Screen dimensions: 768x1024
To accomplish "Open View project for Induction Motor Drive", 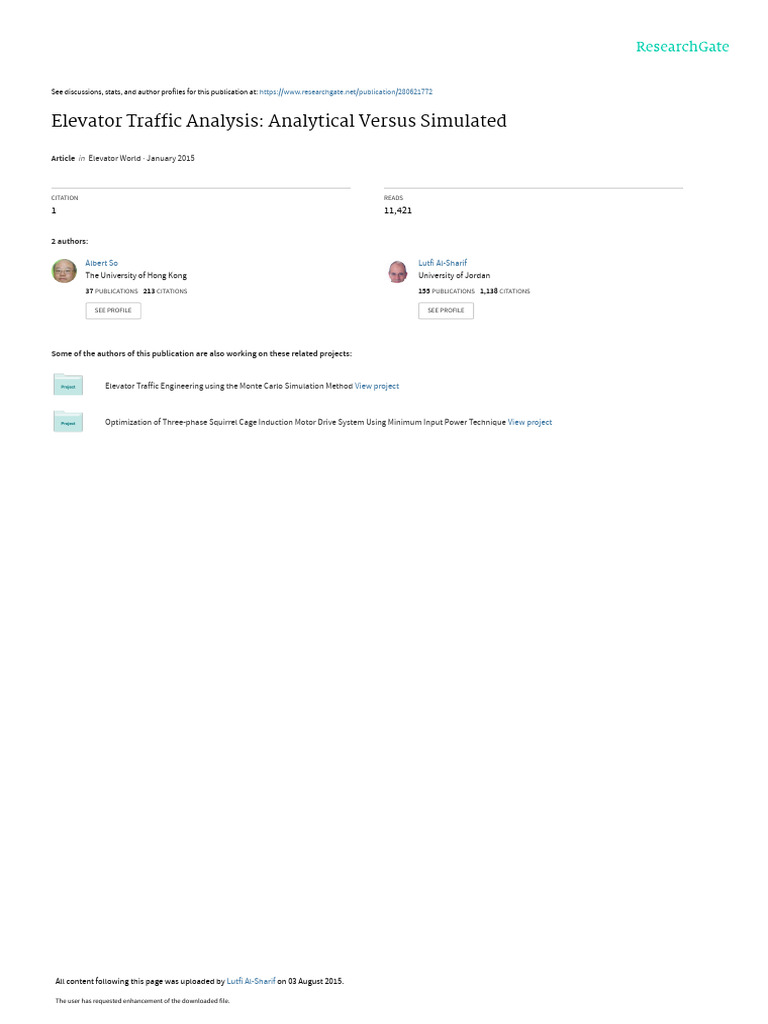I will [x=530, y=423].
